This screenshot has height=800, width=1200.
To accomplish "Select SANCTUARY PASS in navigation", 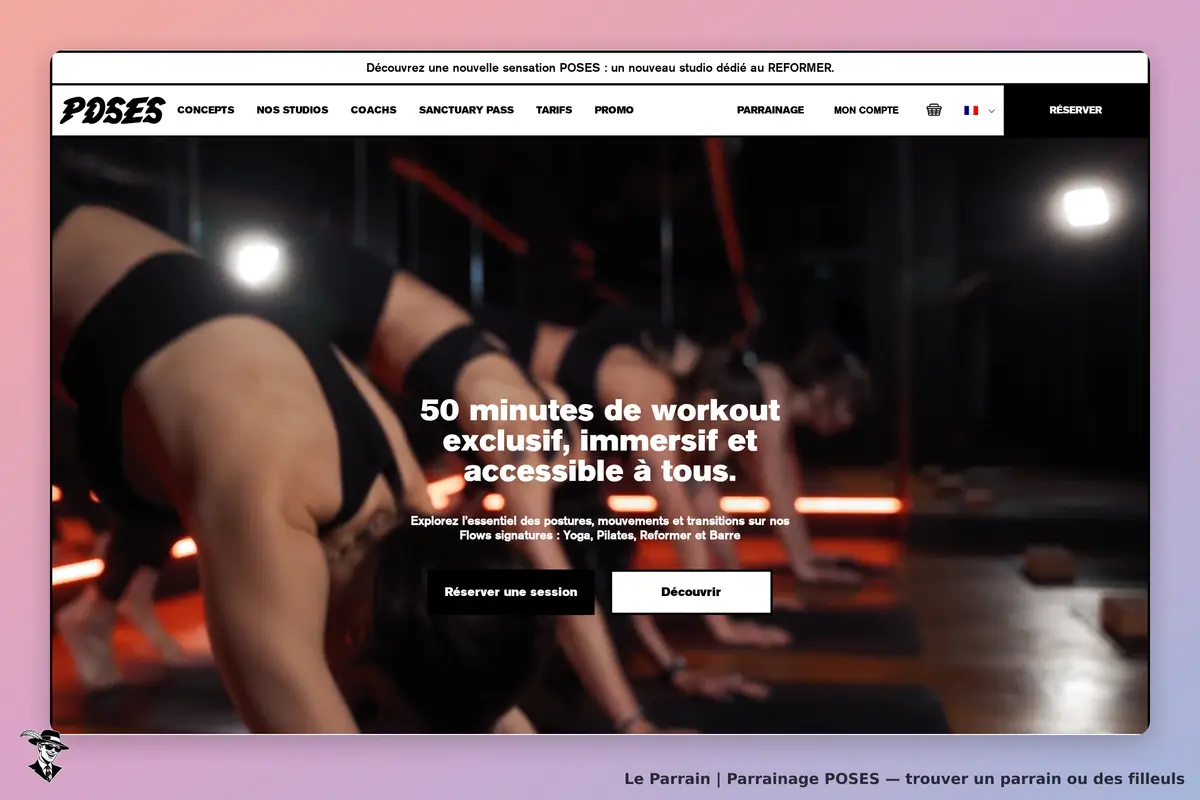I will [466, 110].
